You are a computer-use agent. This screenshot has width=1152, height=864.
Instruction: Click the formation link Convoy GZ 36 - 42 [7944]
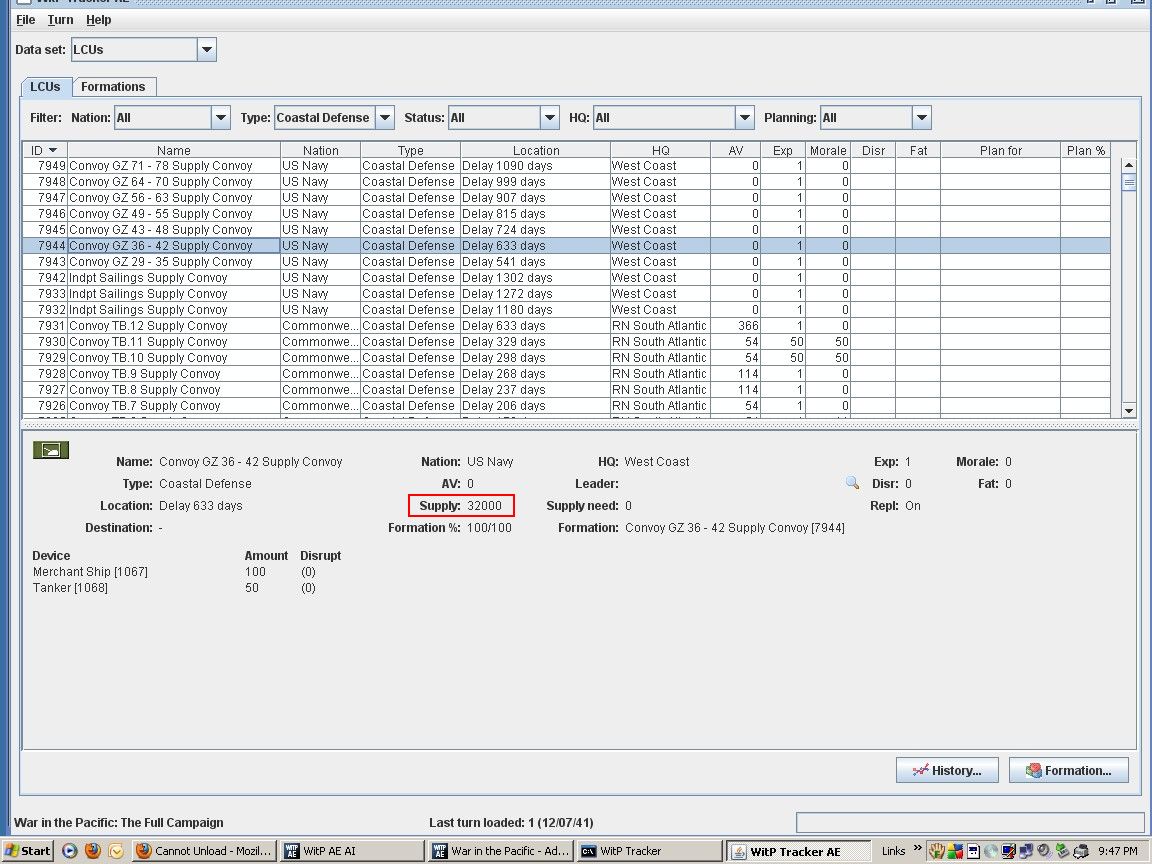(735, 528)
